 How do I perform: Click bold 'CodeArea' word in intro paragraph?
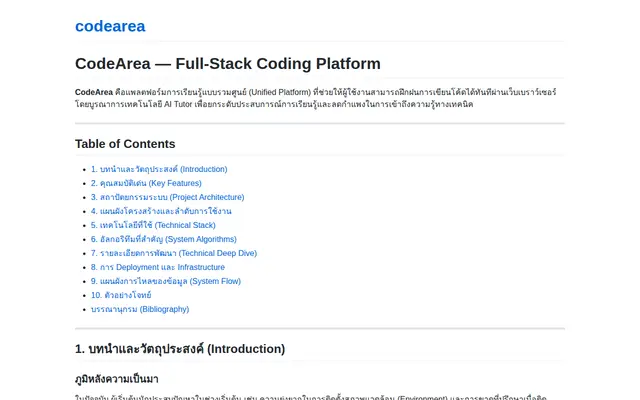click(x=94, y=92)
